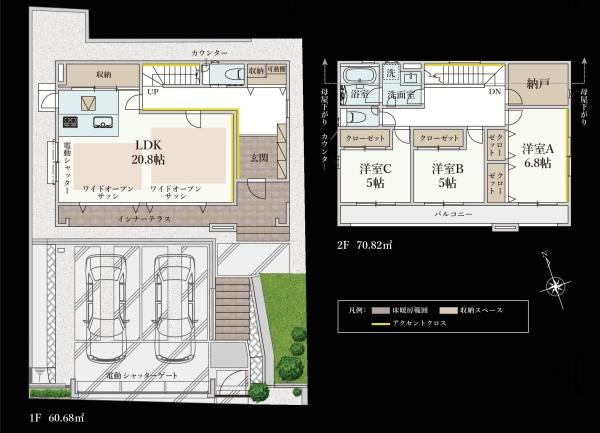
Task: Click the kitchen stove burner symbol
Action: click(70, 122)
